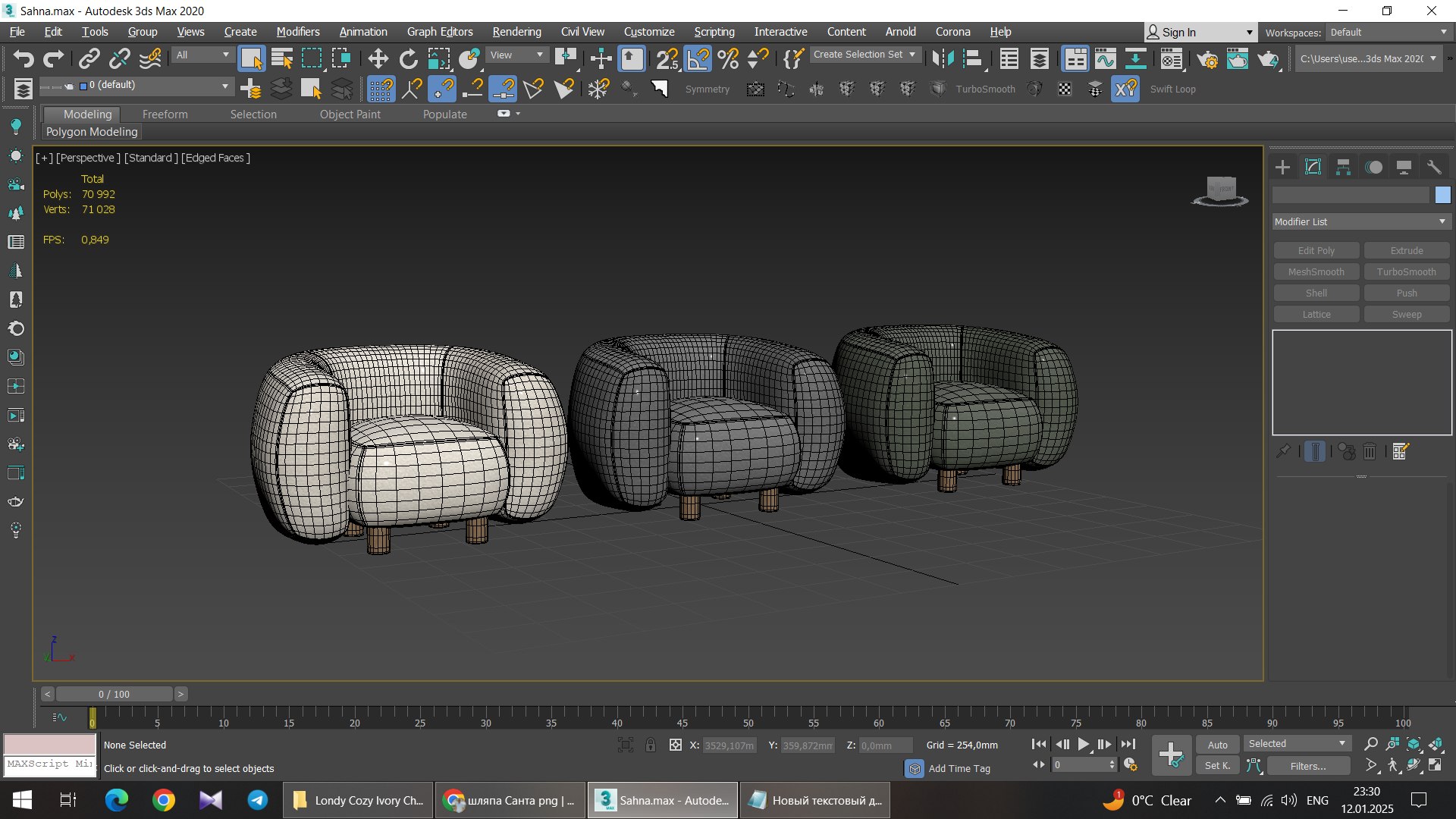
Task: Click the Play Animation button
Action: pos(1083,745)
